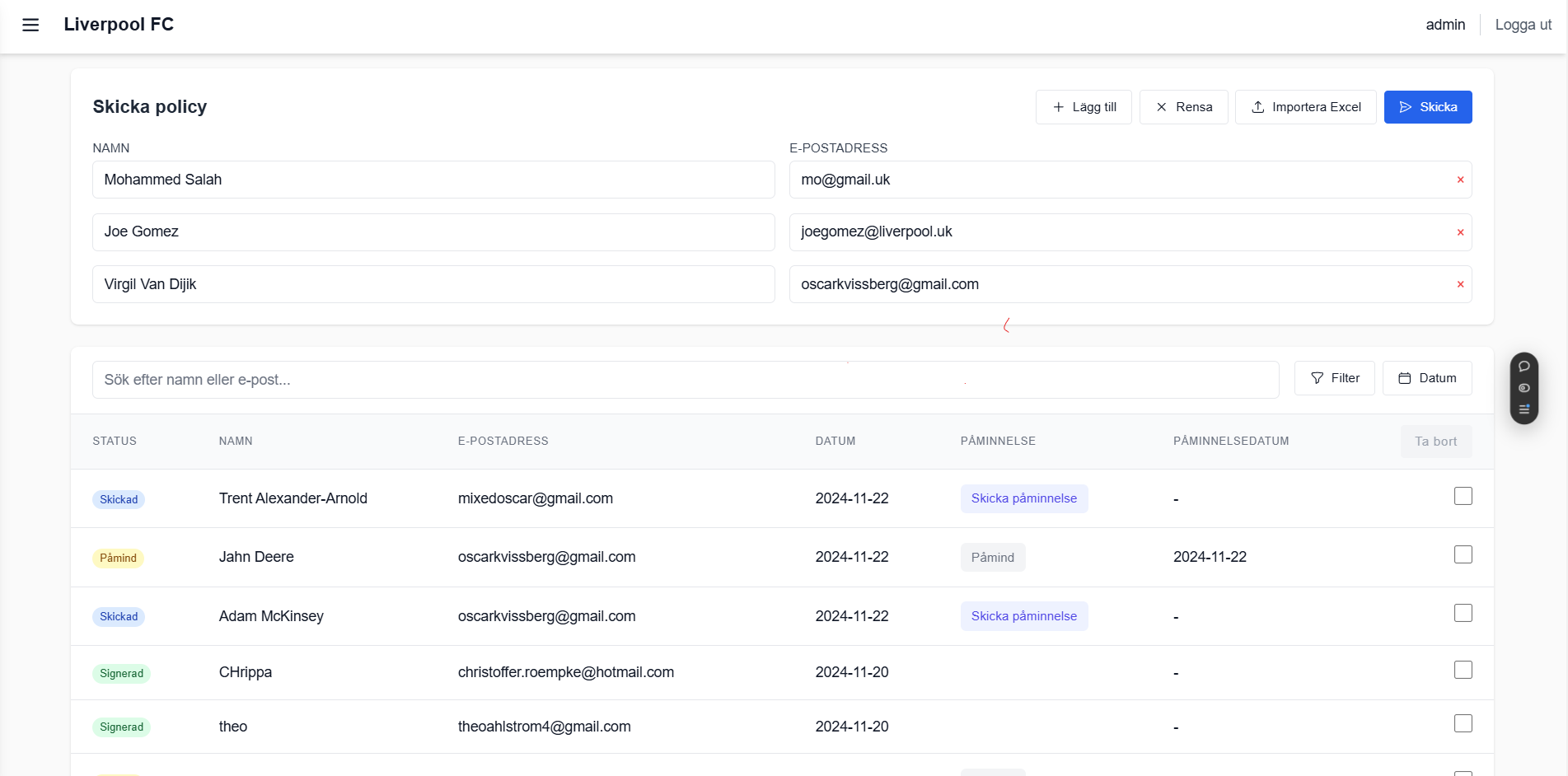Click the email christoffer.roempke@hotmail.com
Image resolution: width=1568 pixels, height=776 pixels.
(566, 672)
